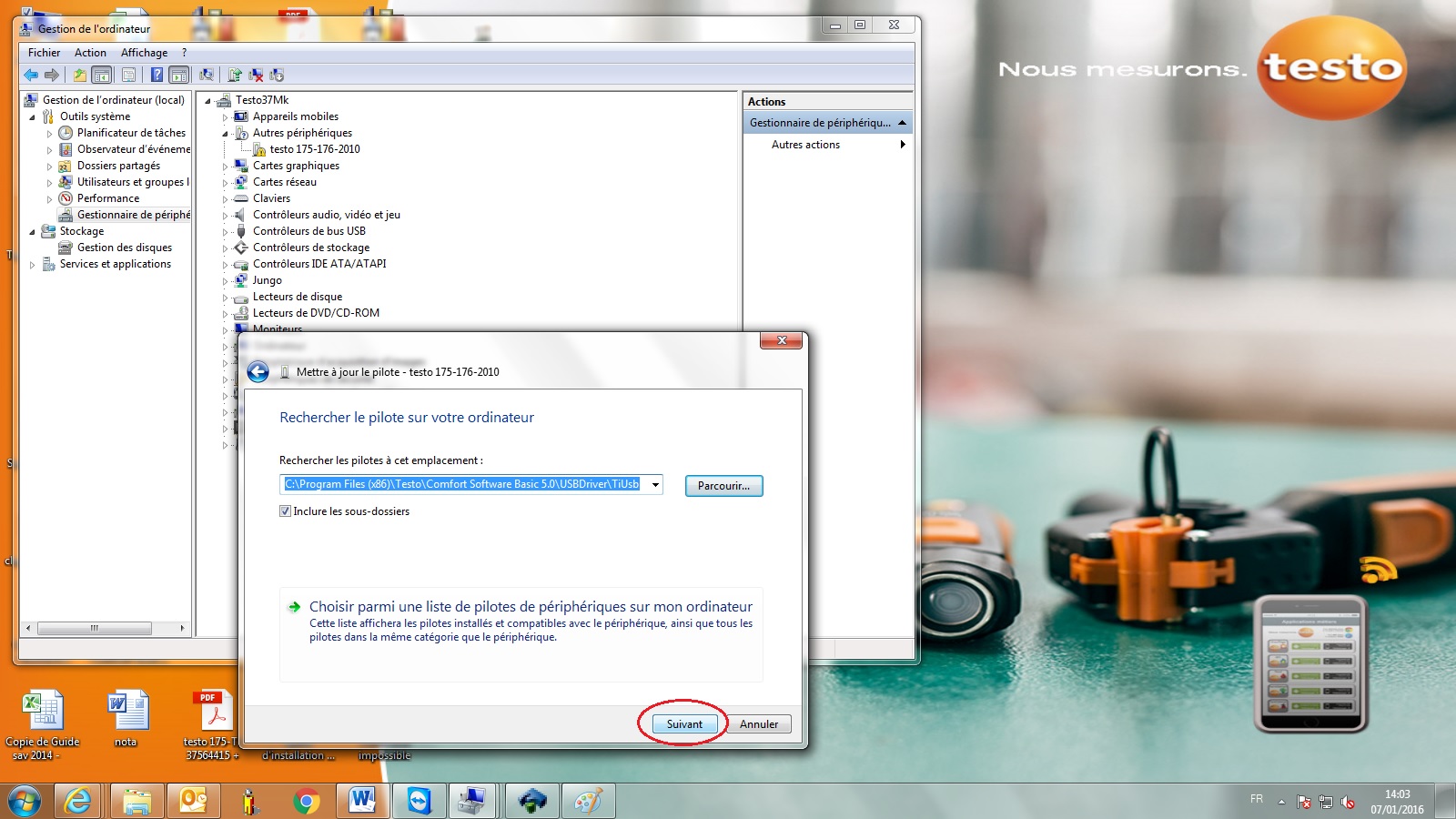This screenshot has height=819, width=1456.
Task: Toggle show/hide console tree toolbar icon
Action: coord(101,75)
